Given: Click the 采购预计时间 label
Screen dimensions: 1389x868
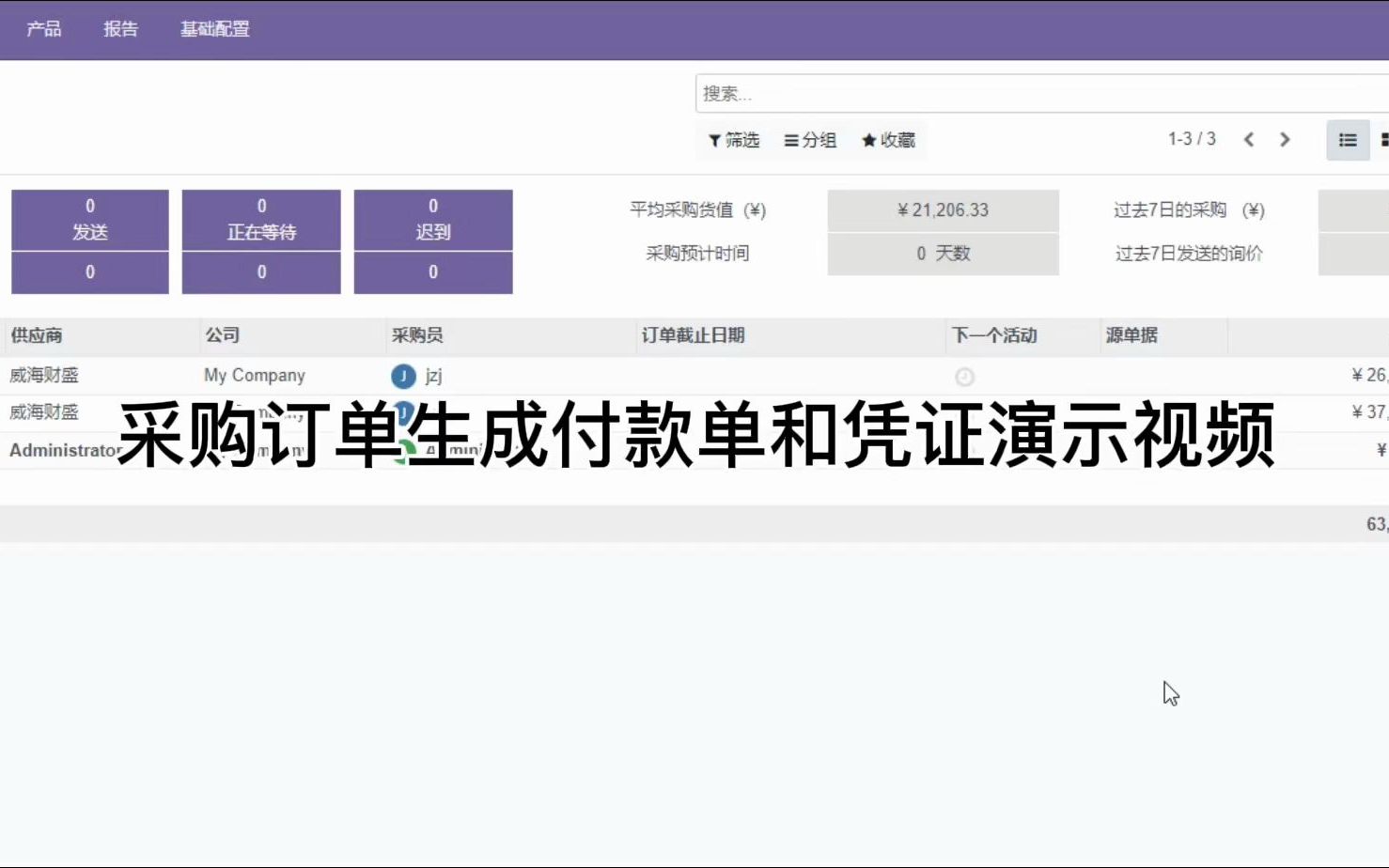Looking at the screenshot, I should [697, 254].
